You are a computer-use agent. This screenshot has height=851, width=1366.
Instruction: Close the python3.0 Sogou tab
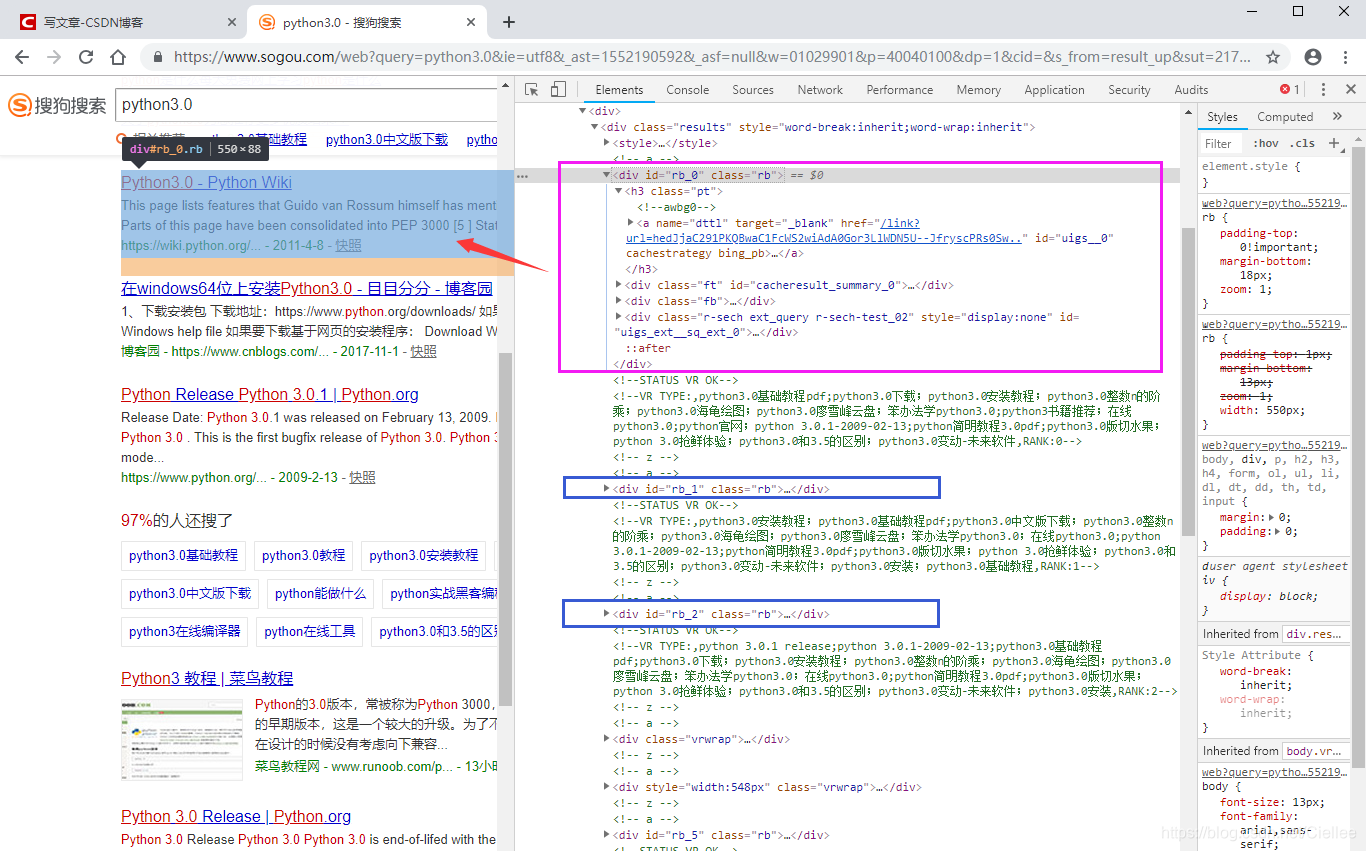pyautogui.click(x=469, y=22)
